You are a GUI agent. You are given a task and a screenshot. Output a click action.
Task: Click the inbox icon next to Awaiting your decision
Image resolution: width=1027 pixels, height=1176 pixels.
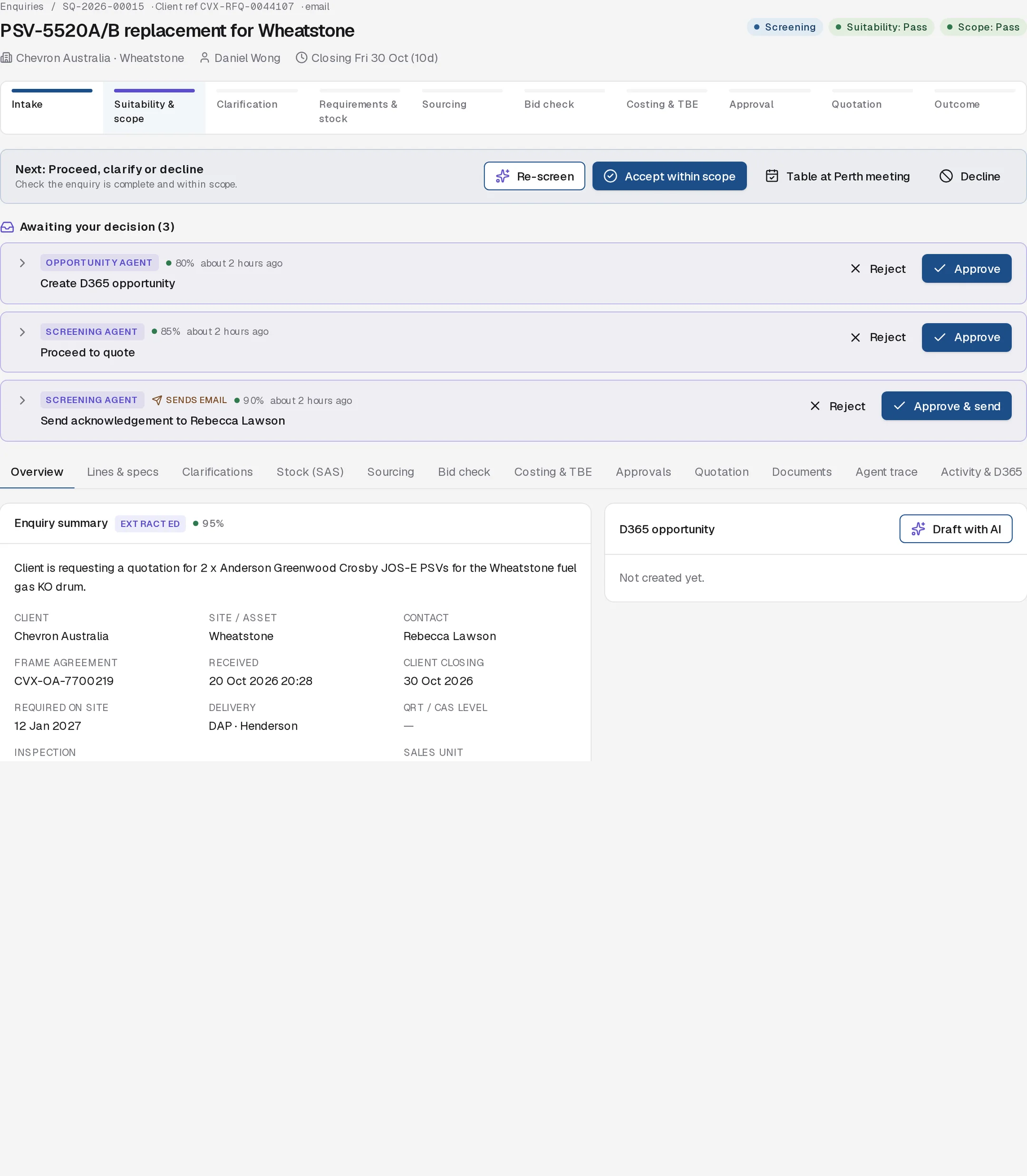(7, 227)
